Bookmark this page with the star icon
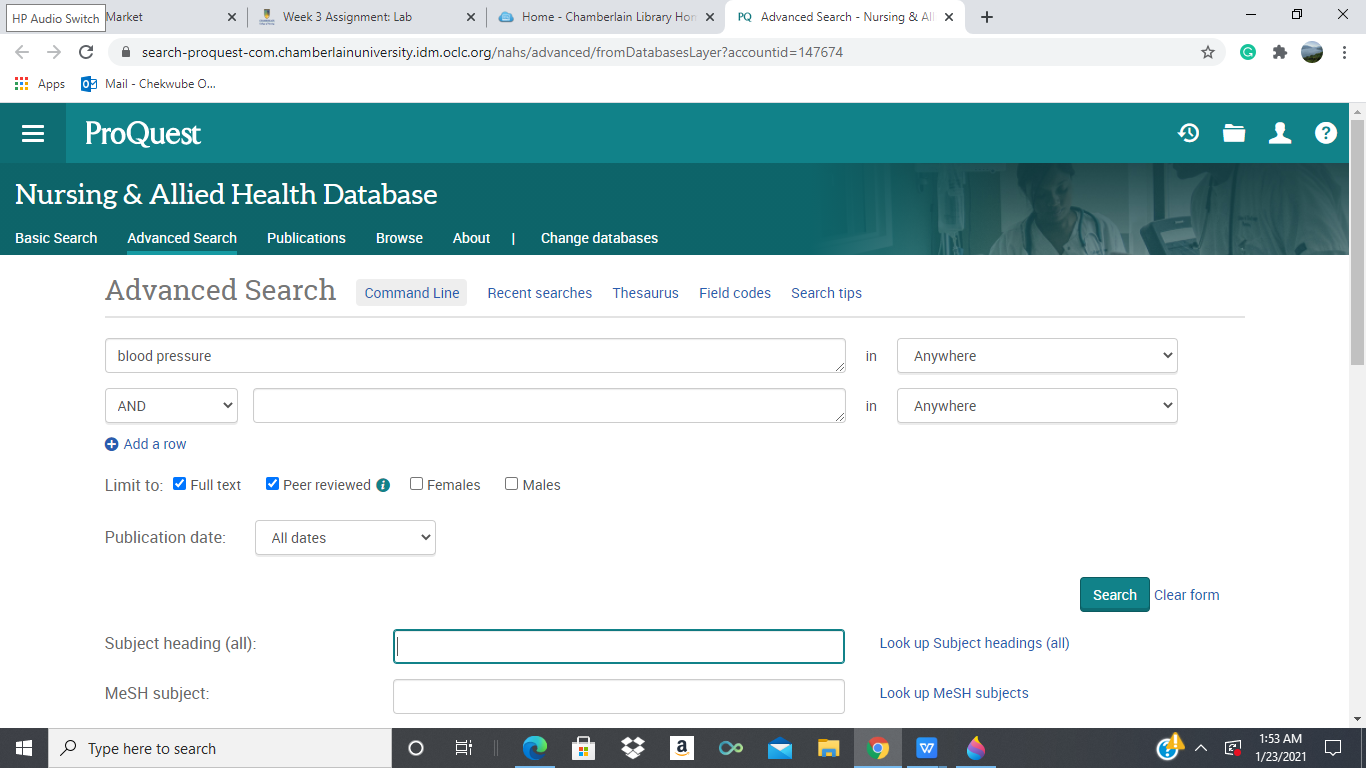Viewport: 1366px width, 768px height. (x=1208, y=52)
